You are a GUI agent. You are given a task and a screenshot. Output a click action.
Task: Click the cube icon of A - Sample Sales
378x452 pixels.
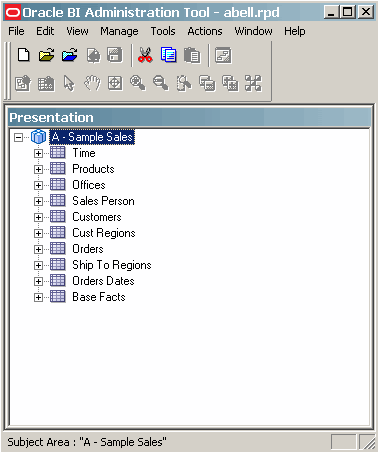(x=39, y=137)
